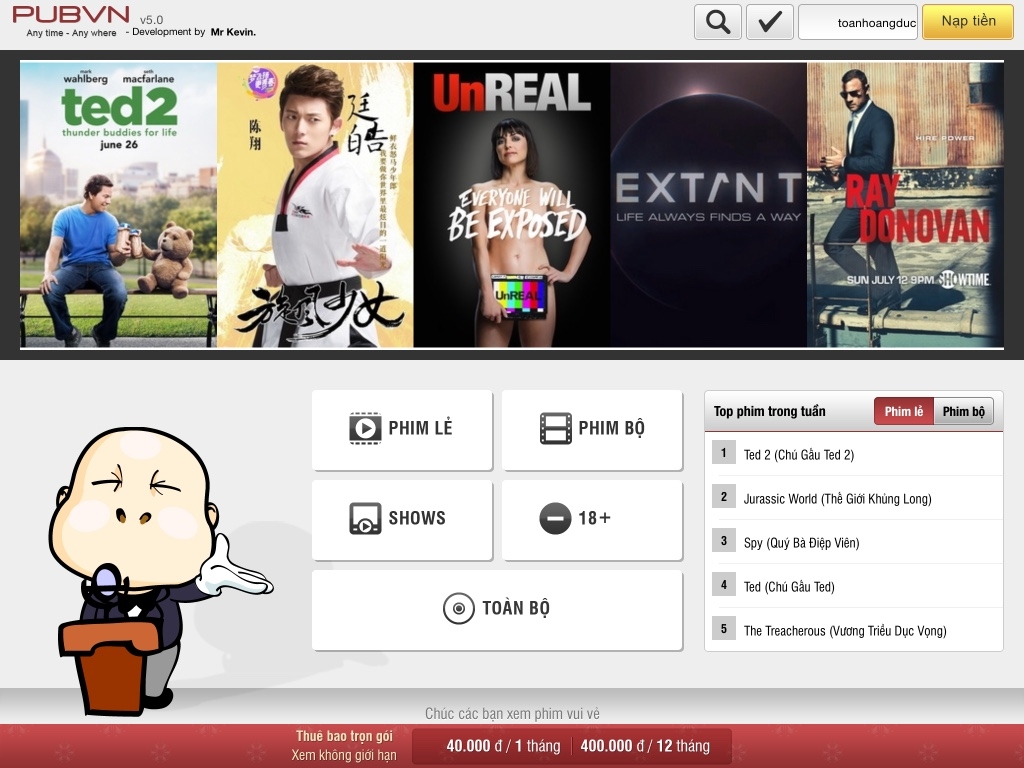The width and height of the screenshot is (1024, 768).
Task: Click the Nạp tiền button
Action: 968,22
